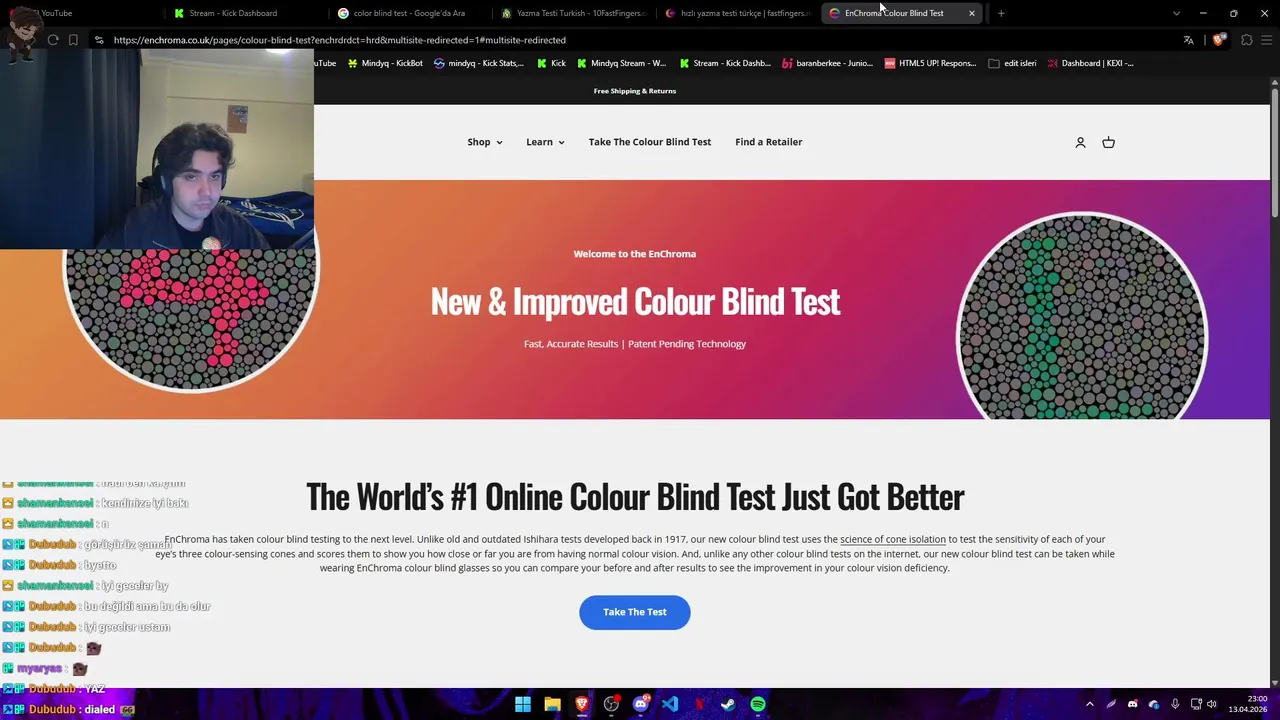Open the clock and date flyout

[1247, 704]
